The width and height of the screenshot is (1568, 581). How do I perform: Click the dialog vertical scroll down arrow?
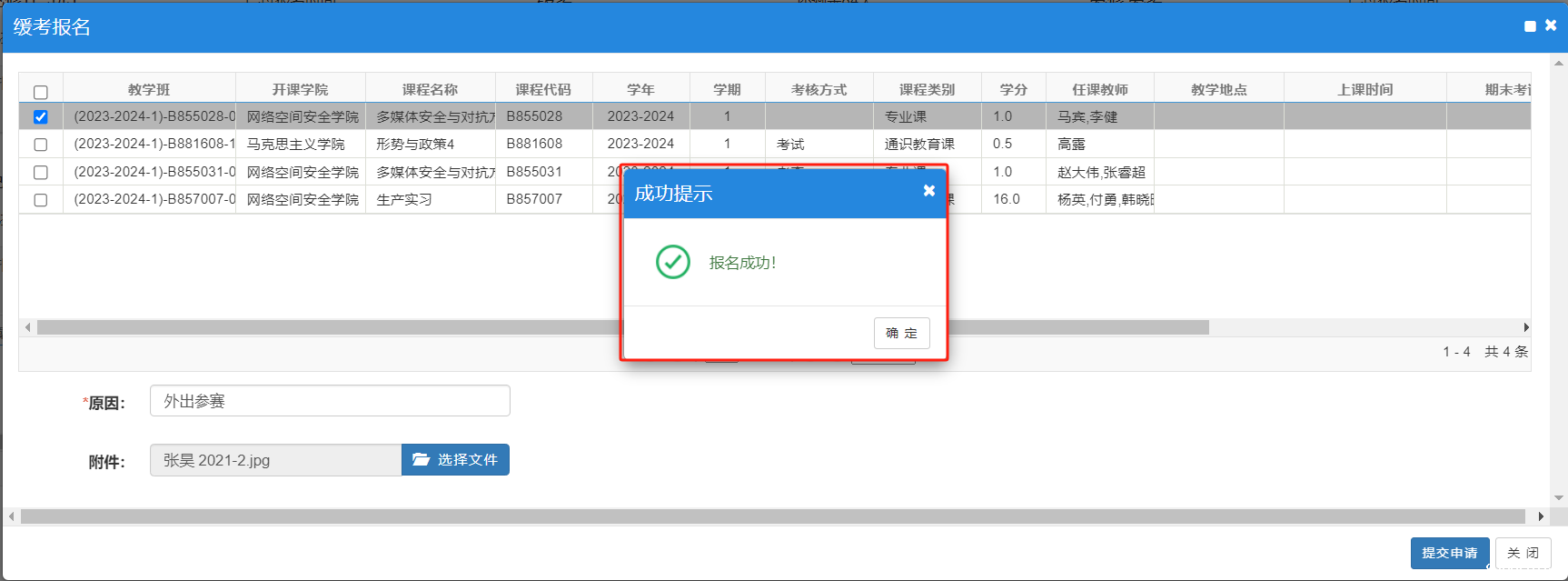1559,498
